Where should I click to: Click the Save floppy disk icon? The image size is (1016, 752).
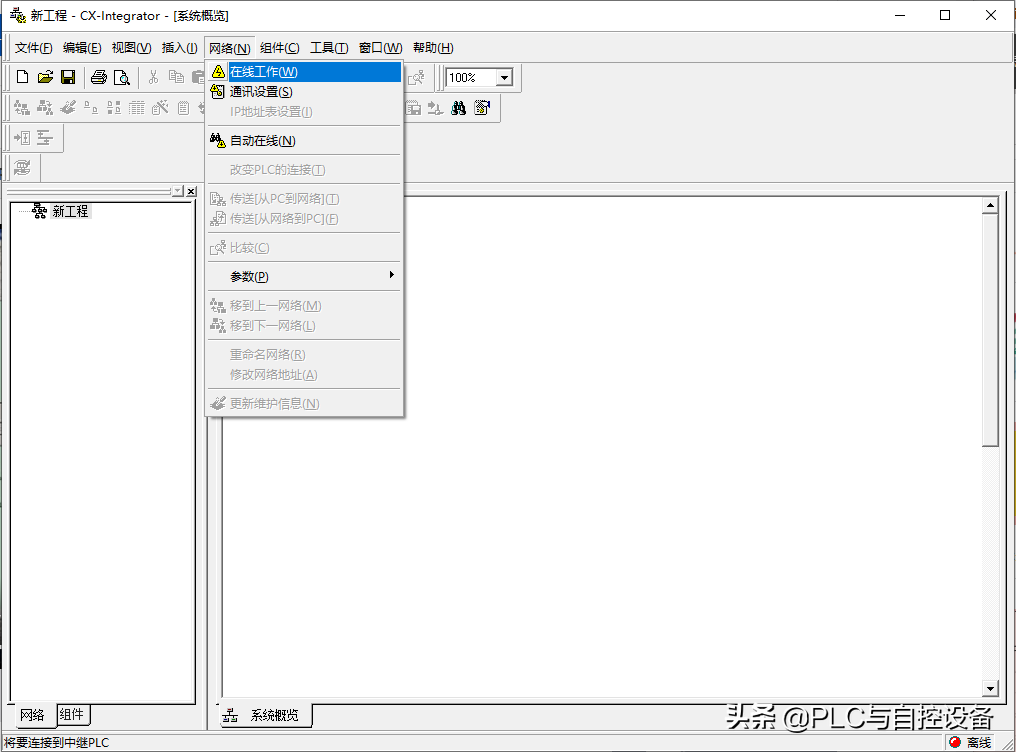(x=68, y=77)
